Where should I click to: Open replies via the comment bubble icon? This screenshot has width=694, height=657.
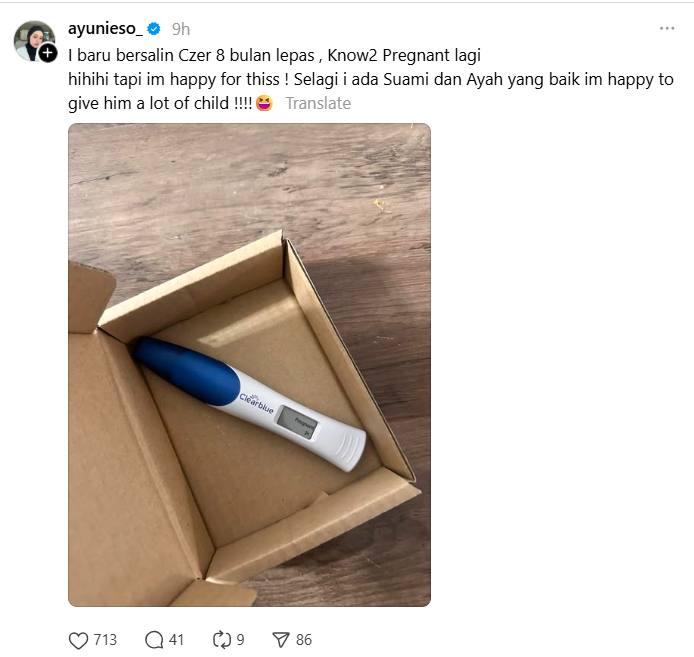[x=154, y=640]
